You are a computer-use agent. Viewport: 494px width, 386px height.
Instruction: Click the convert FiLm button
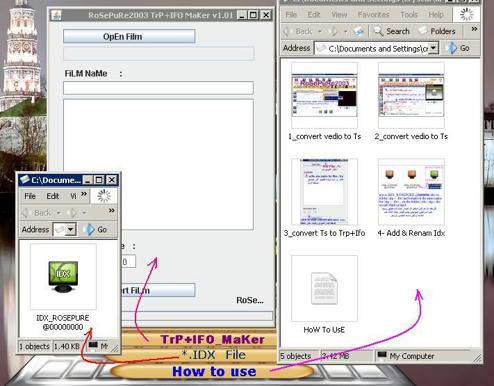pyautogui.click(x=157, y=290)
